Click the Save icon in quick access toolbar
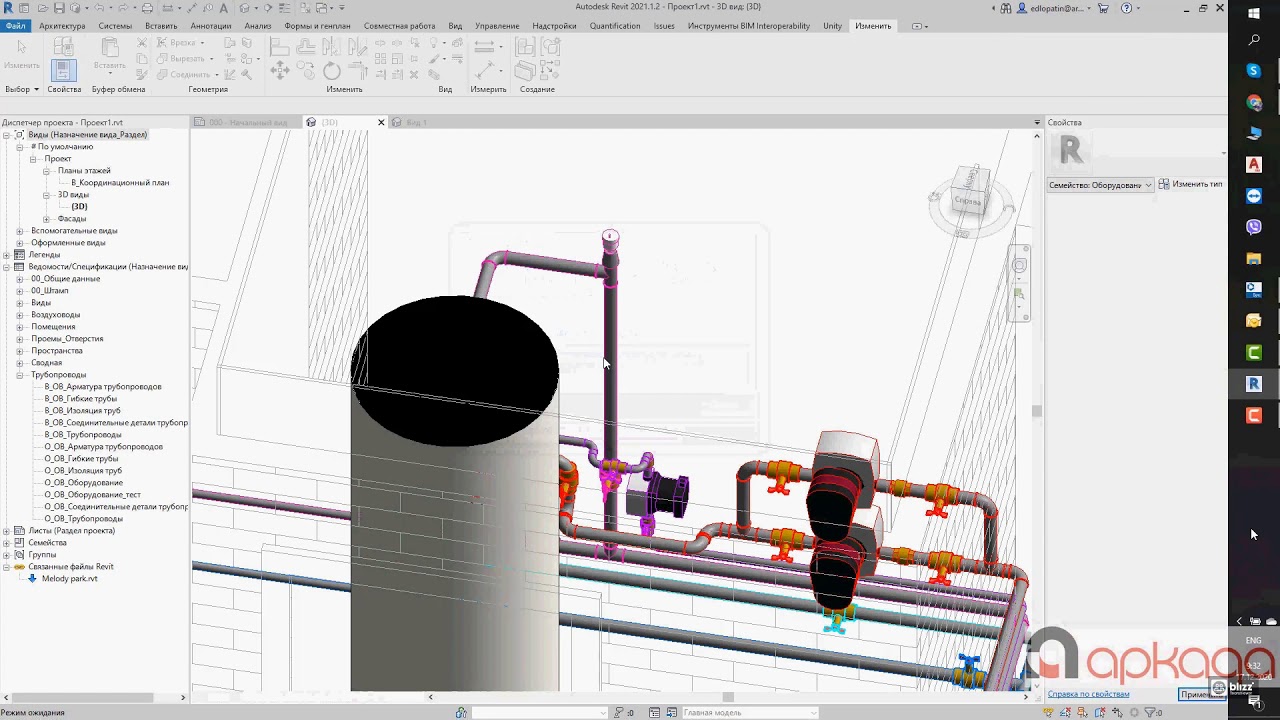 [x=59, y=8]
